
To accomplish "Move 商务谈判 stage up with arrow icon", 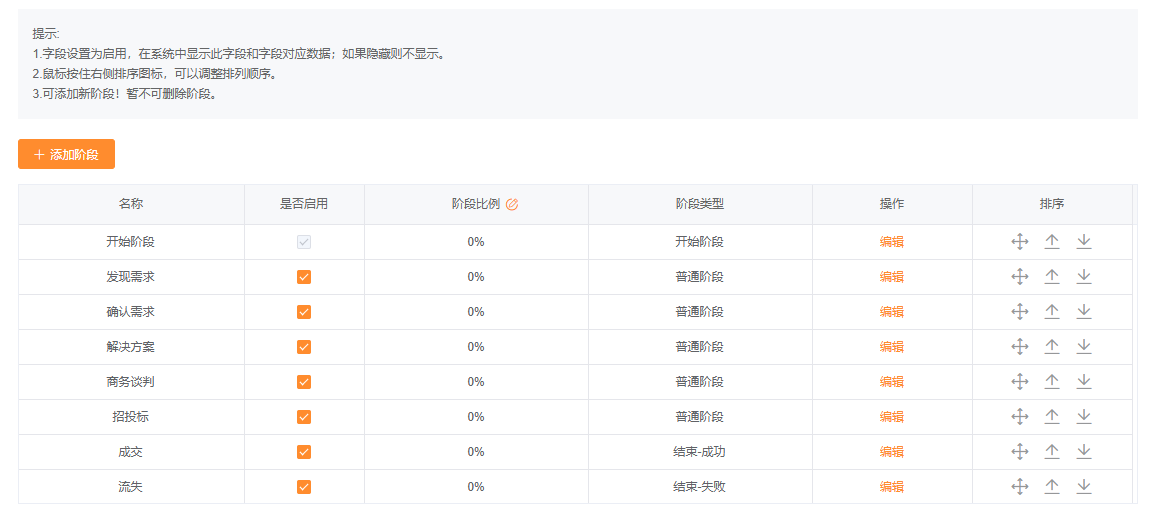I will pos(1052,382).
